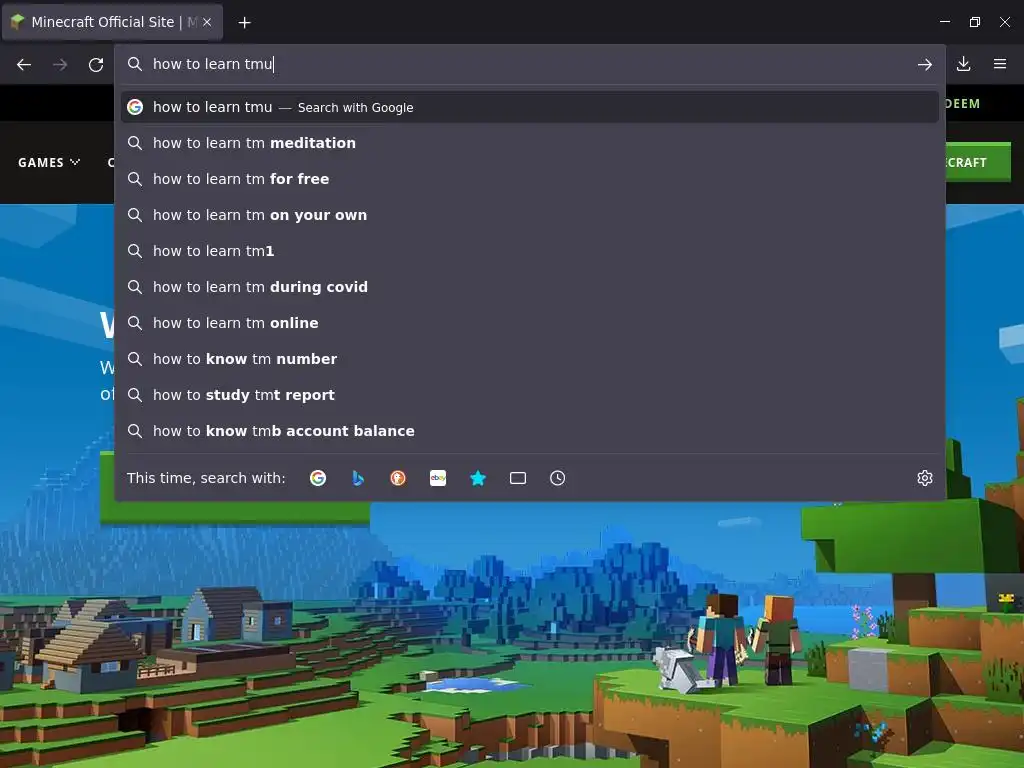Select suggestion 'how to learn tm online'
The width and height of the screenshot is (1024, 768).
pyautogui.click(x=530, y=323)
